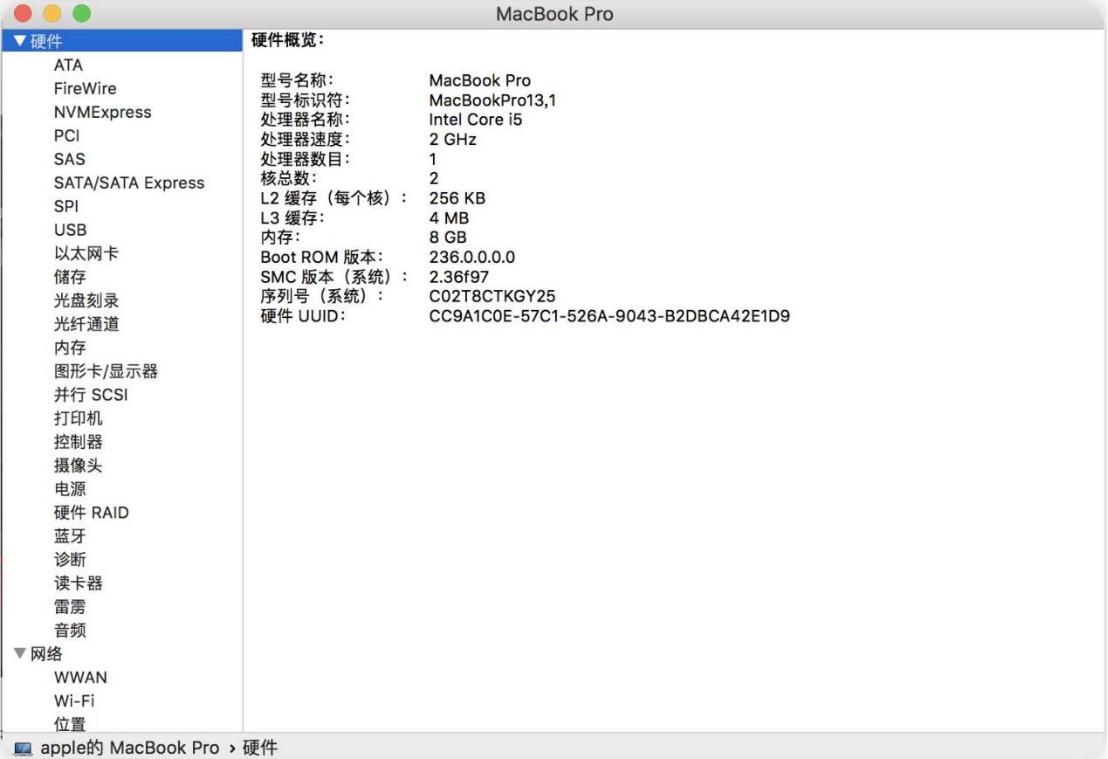Select Wi-Fi under 网络
This screenshot has width=1108, height=759.
[x=74, y=701]
